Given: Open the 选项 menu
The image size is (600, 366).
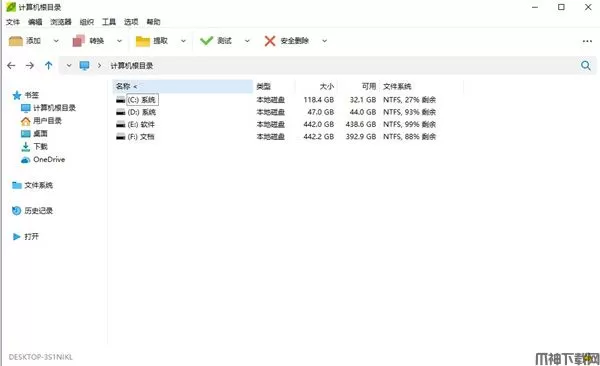Looking at the screenshot, I should pyautogui.click(x=131, y=22).
